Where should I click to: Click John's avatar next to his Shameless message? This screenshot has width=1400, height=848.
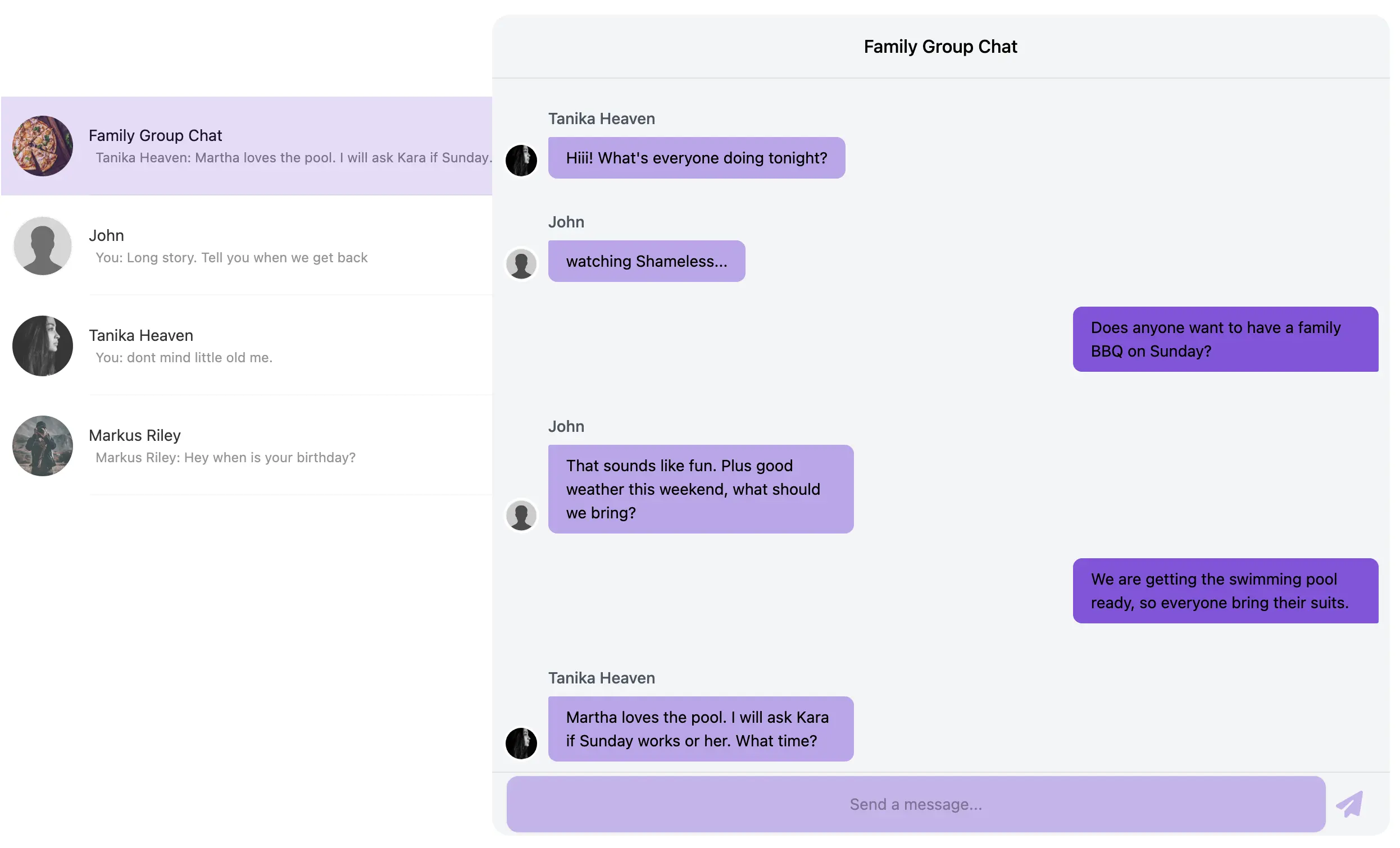(x=520, y=263)
